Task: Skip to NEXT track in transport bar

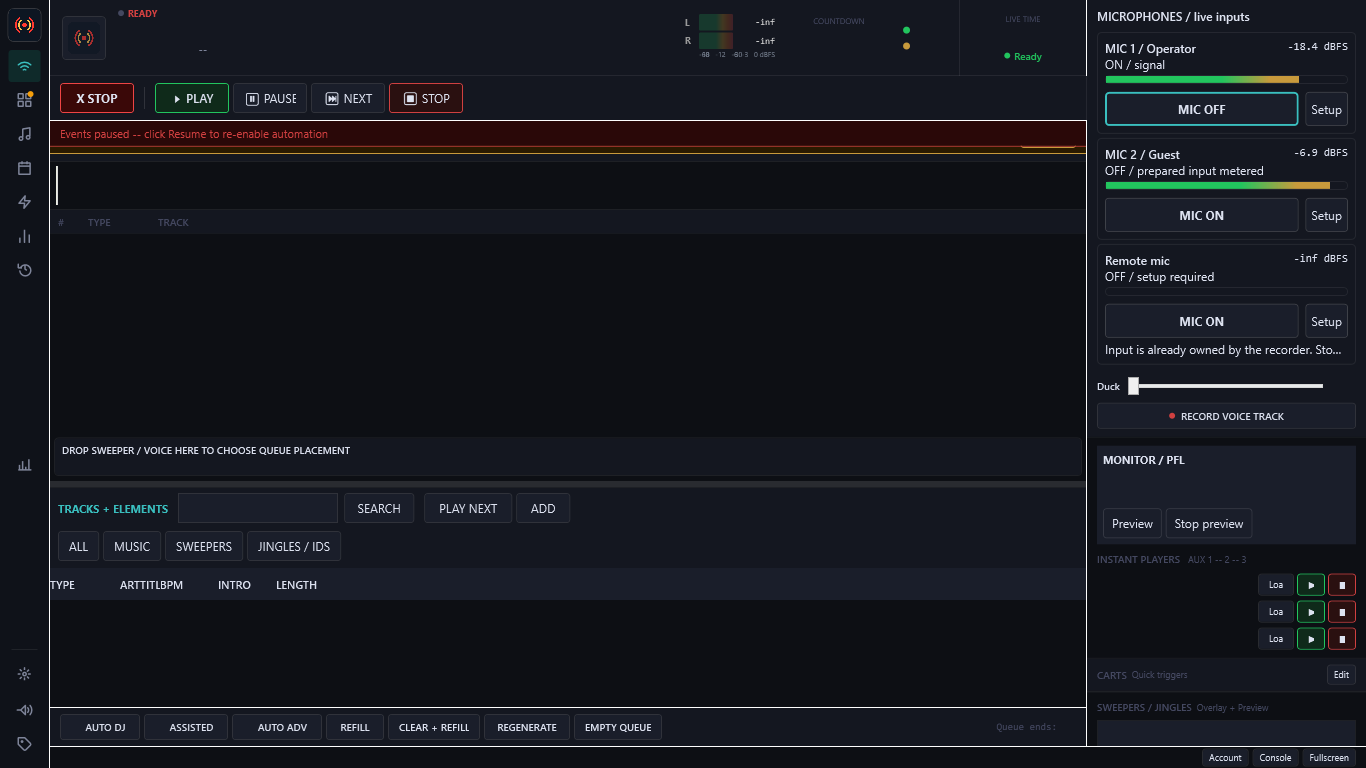Action: pyautogui.click(x=348, y=98)
